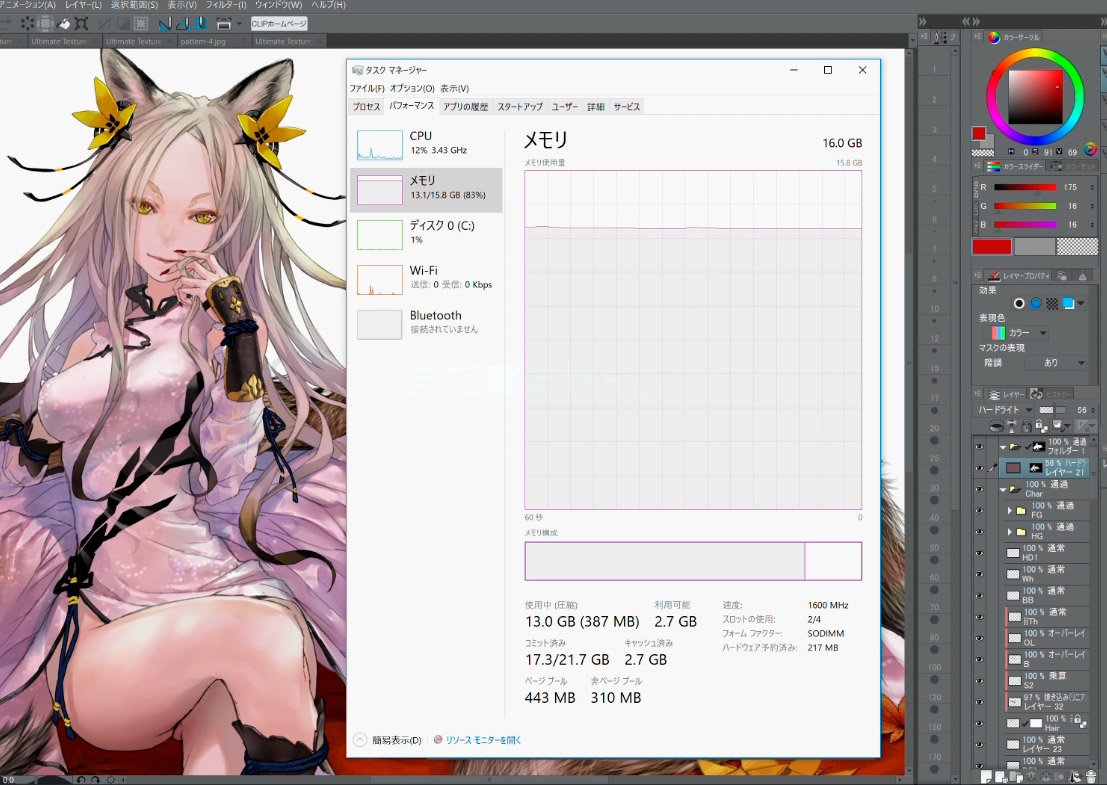Screen dimensions: 1107x785
Task: Click the deselect (dotted circle) toolbar icon
Action: point(28,23)
